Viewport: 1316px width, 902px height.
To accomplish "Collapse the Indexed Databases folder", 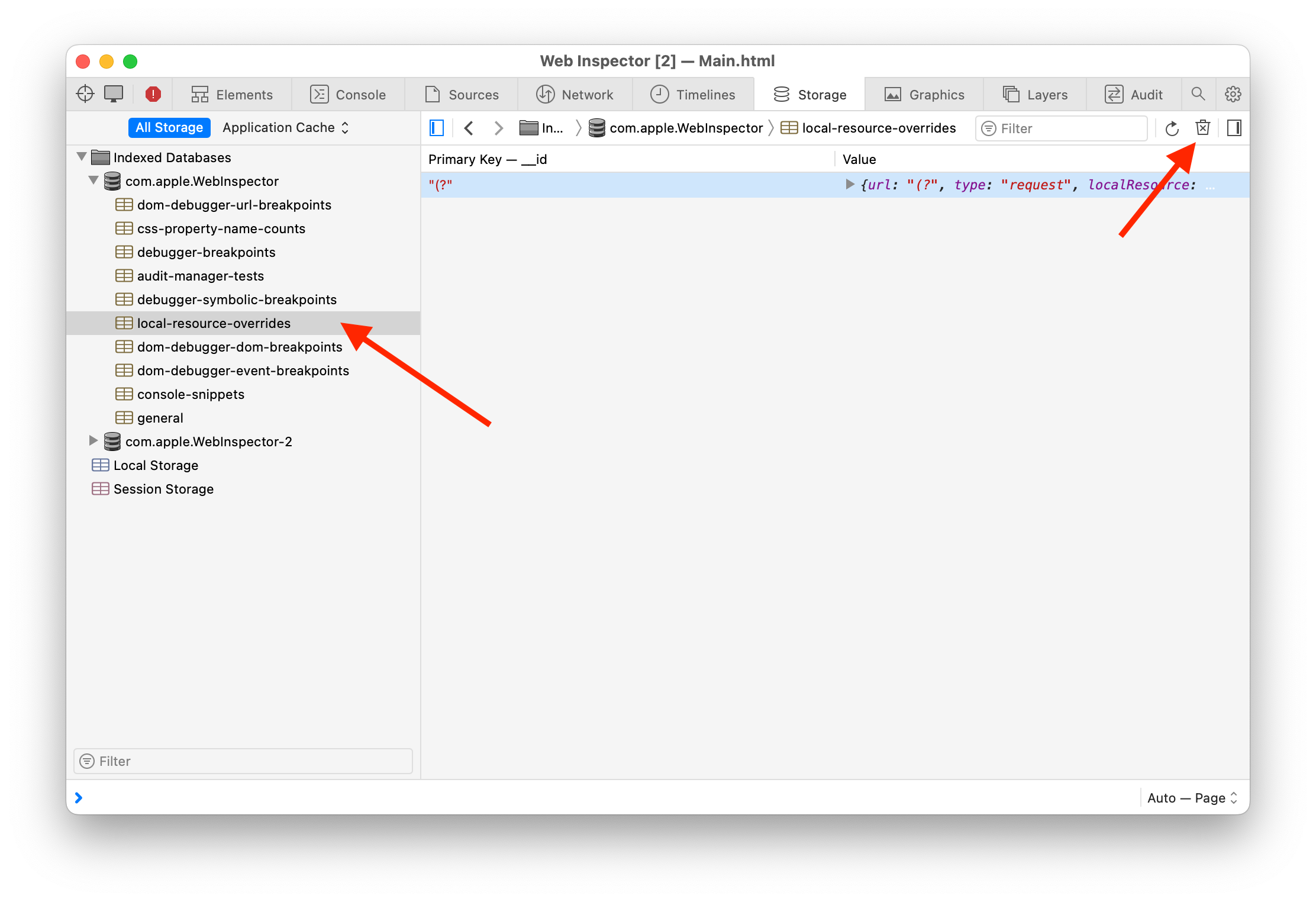I will [82, 157].
